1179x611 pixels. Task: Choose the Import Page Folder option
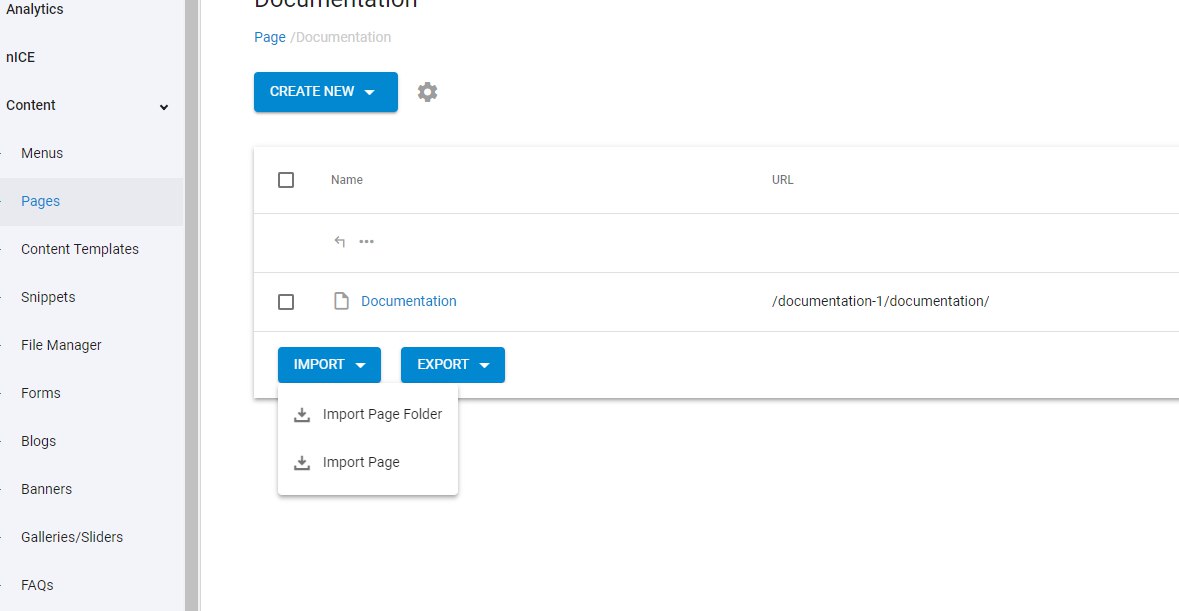pos(382,413)
